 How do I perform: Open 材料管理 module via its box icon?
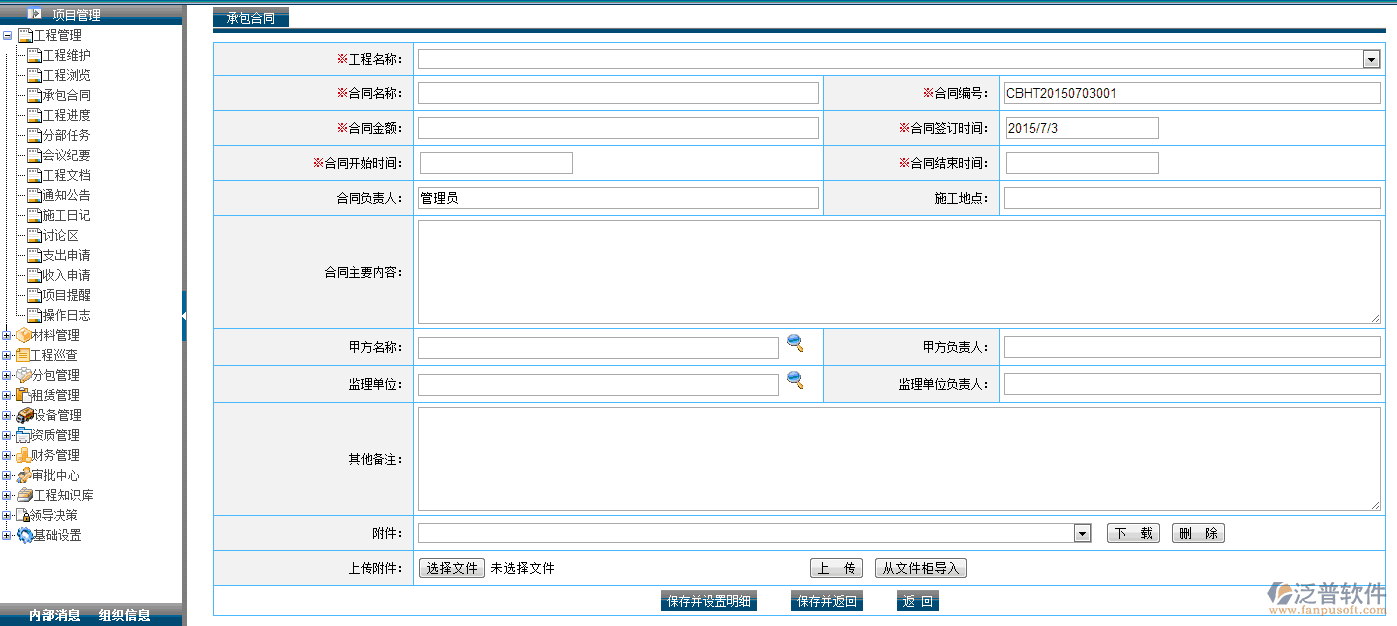[23, 335]
